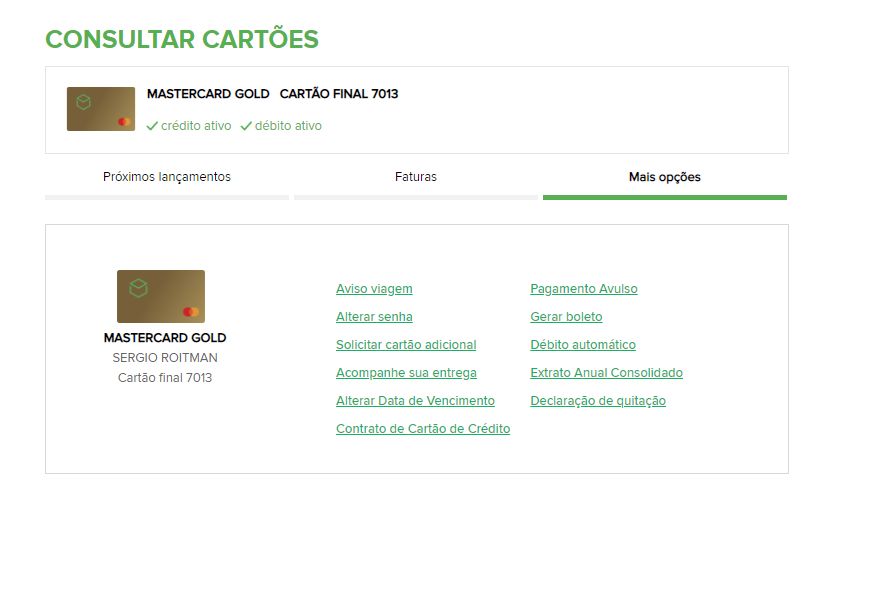
Task: Open the Aviso viagem link
Action: pos(374,289)
